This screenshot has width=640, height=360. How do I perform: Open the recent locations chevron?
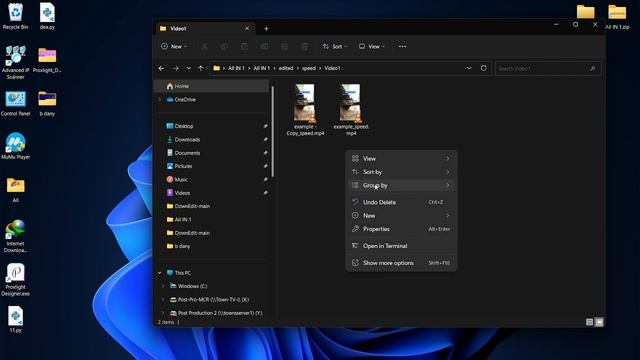pos(189,68)
